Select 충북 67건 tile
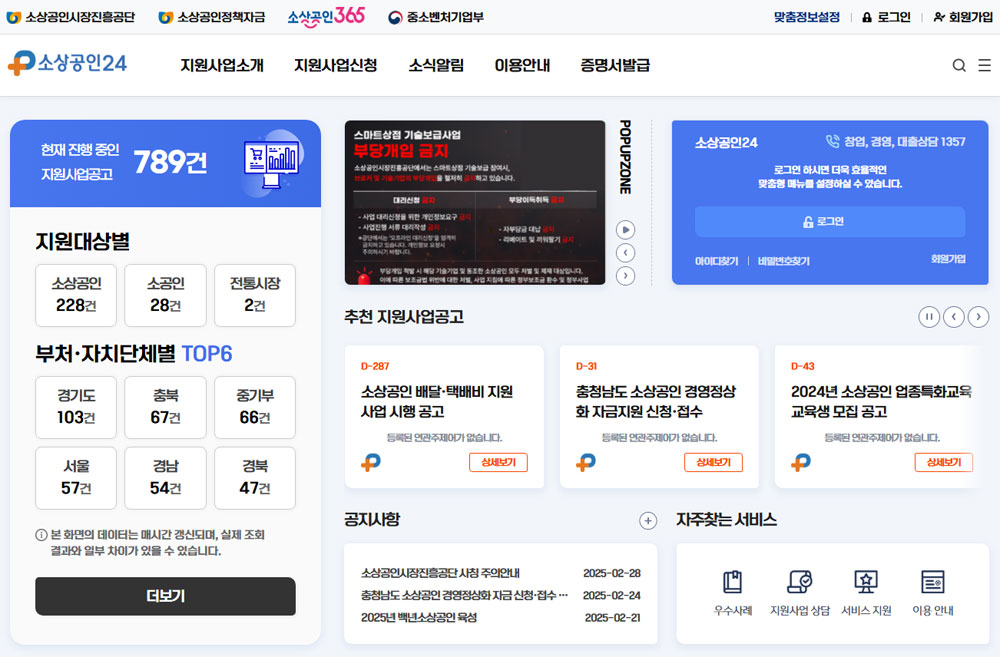The width and height of the screenshot is (1000, 657). click(165, 407)
